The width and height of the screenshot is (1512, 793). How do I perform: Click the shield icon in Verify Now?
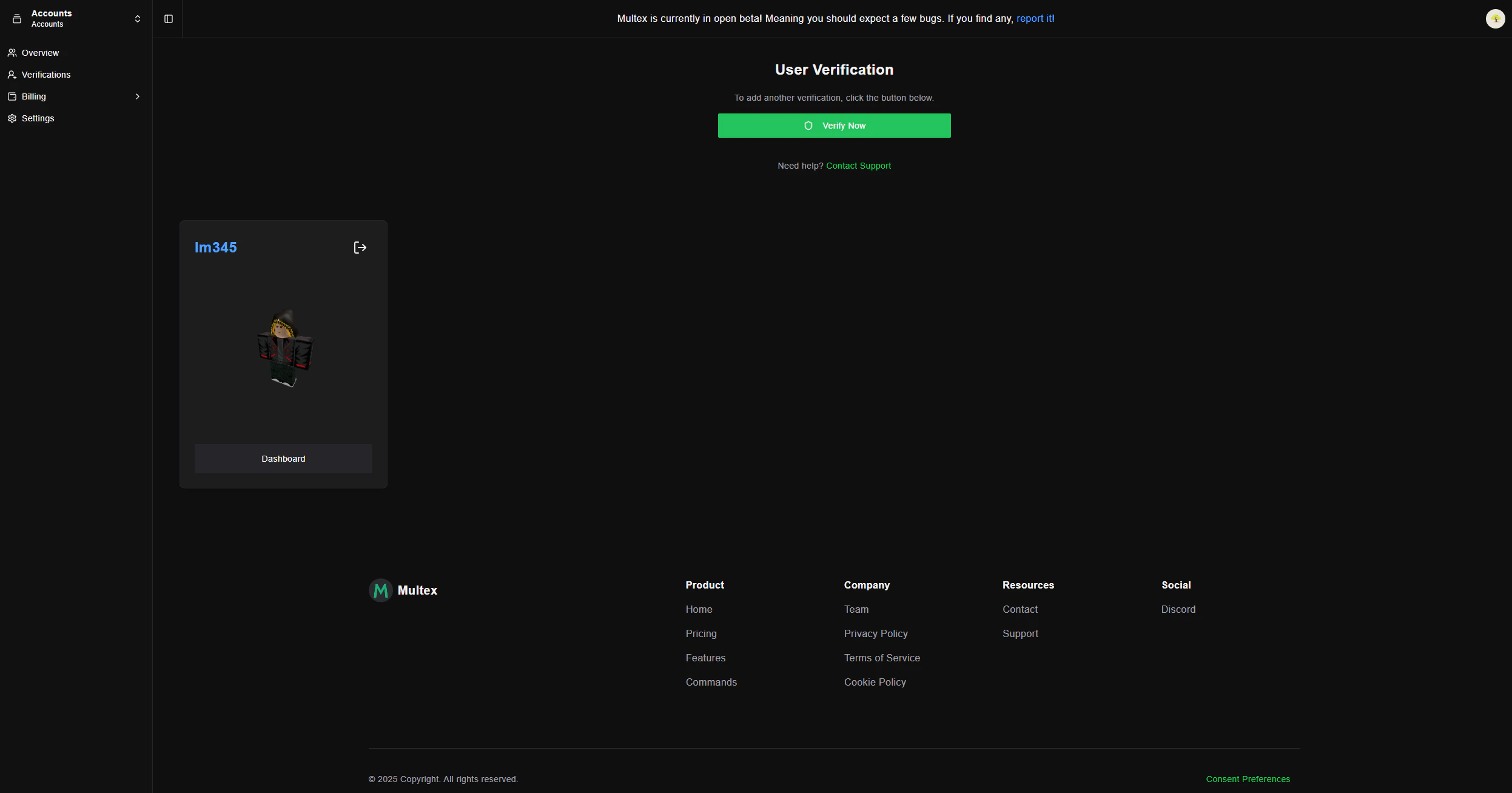click(808, 126)
